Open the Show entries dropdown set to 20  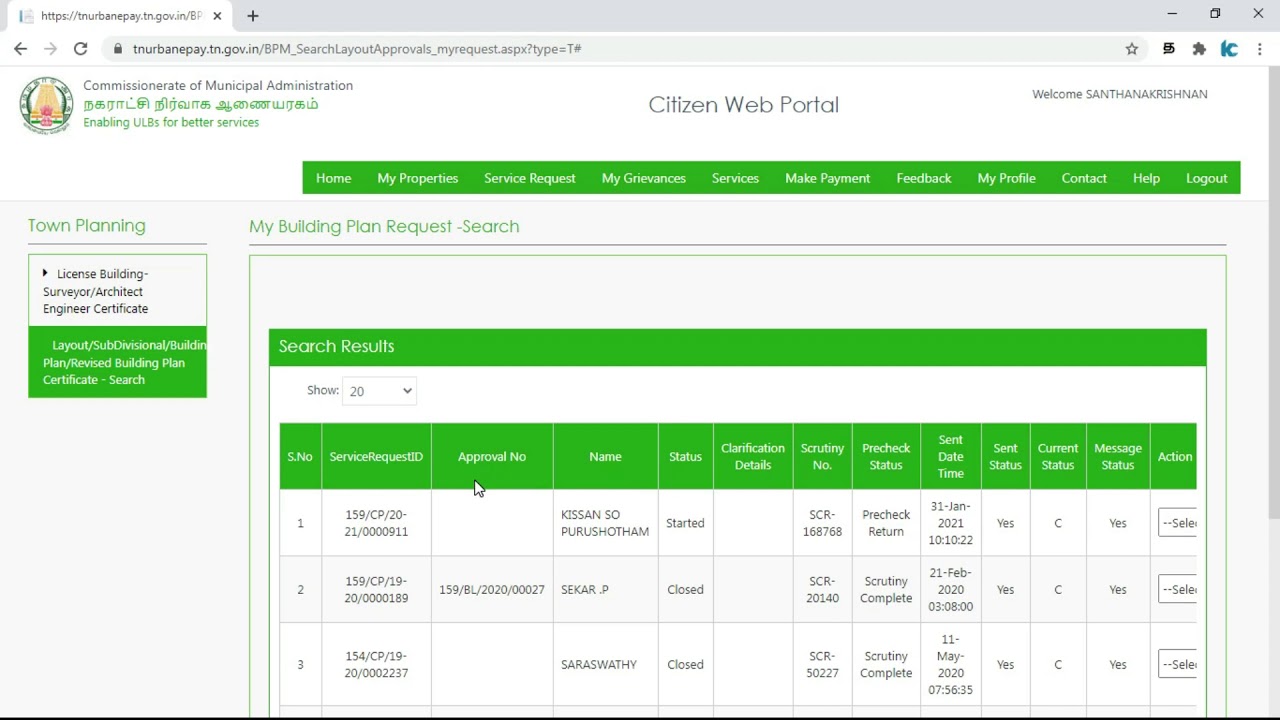click(x=379, y=391)
